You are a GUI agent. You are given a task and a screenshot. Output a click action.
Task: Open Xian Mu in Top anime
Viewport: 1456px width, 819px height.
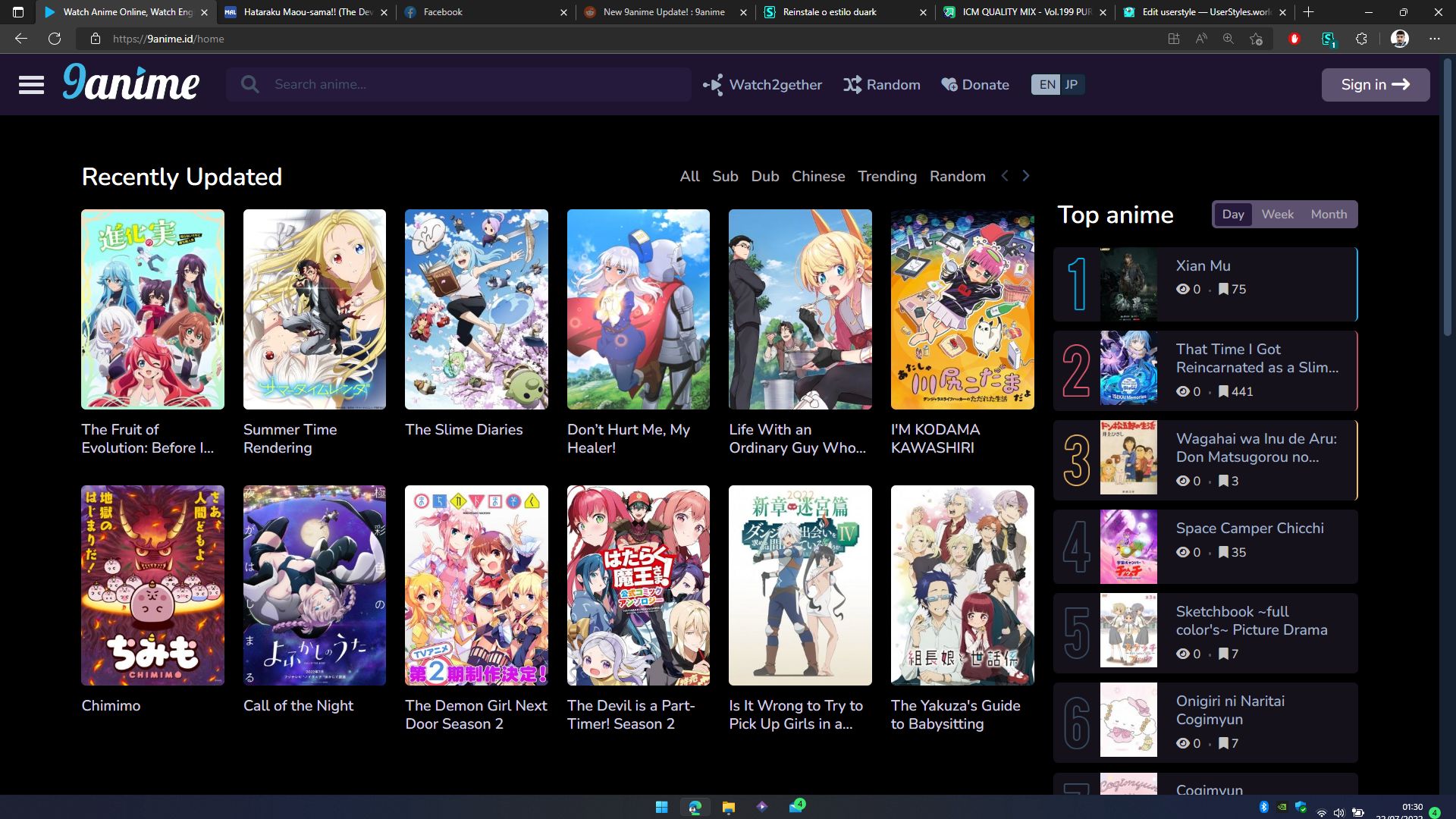click(x=1205, y=284)
